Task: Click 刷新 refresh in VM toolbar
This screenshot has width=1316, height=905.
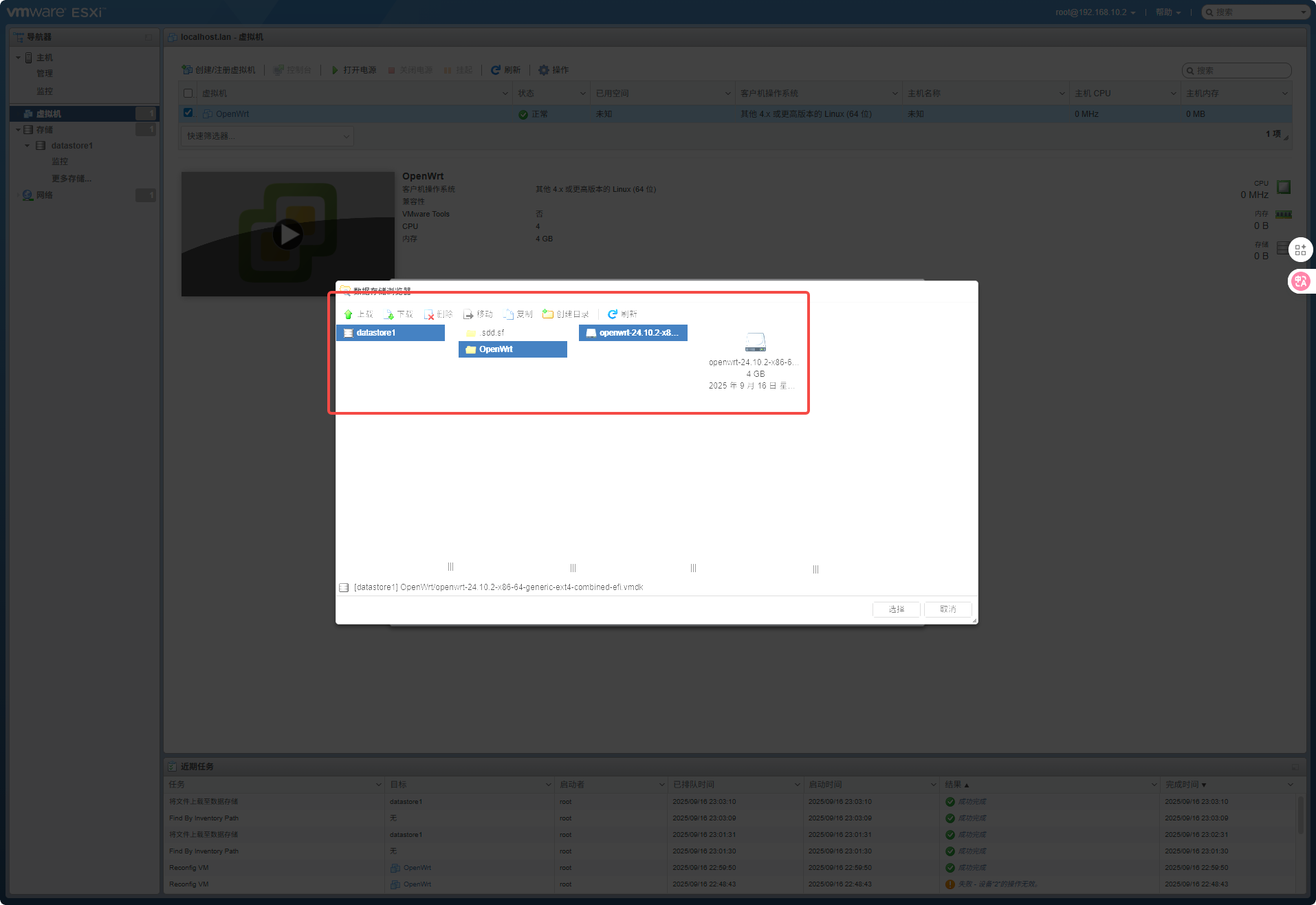Action: (505, 70)
